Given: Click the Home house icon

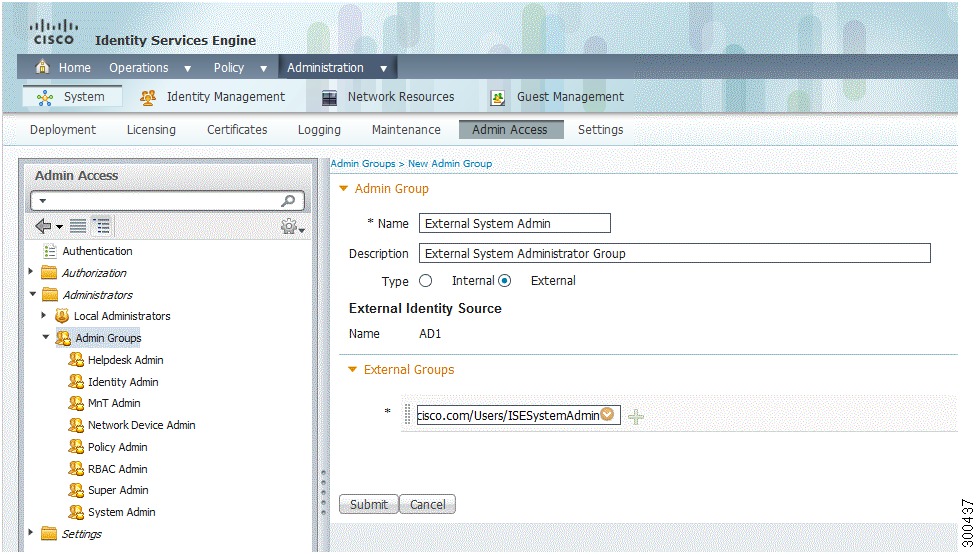Looking at the screenshot, I should point(42,67).
